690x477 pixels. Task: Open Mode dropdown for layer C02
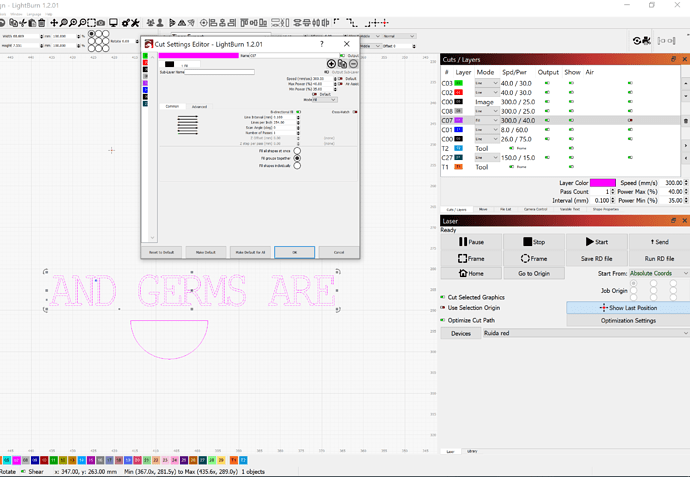487,92
